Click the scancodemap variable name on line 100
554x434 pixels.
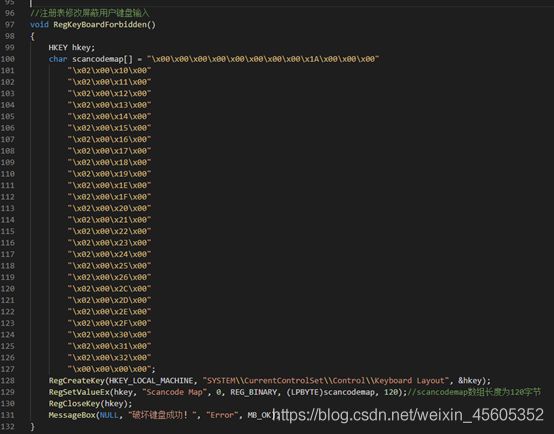98,59
